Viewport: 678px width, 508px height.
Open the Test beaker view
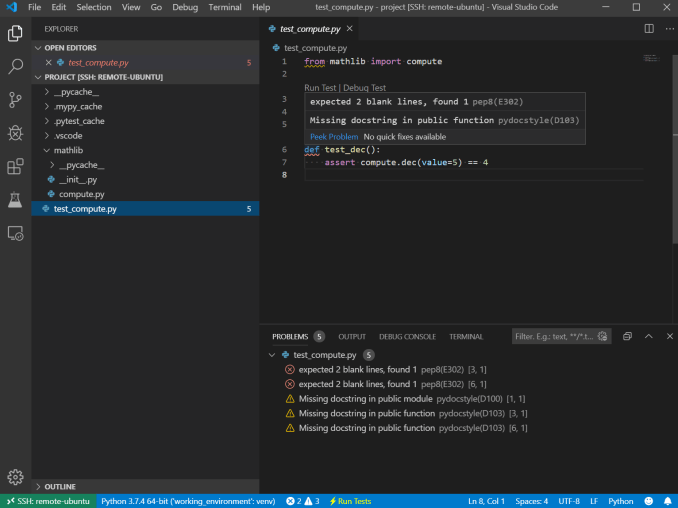point(15,200)
